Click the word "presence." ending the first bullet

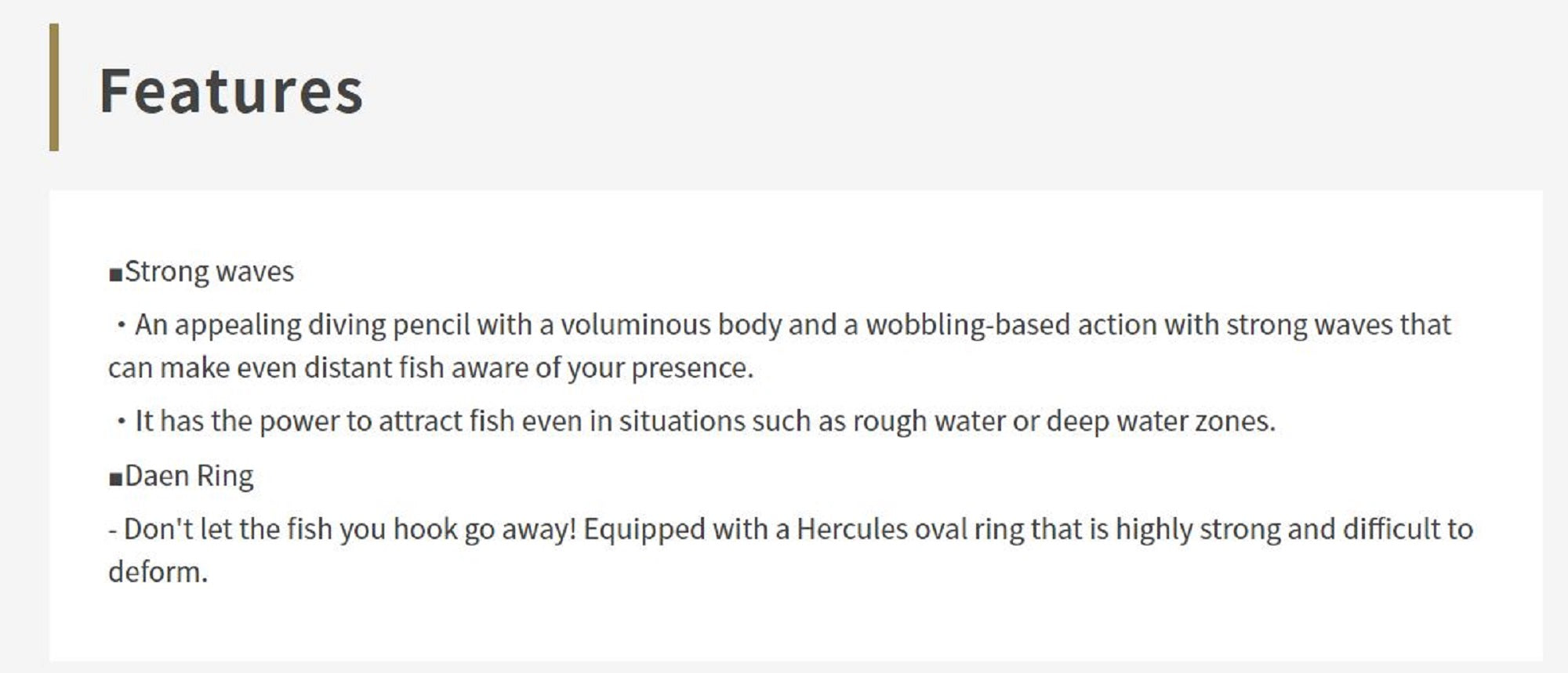[x=692, y=368]
